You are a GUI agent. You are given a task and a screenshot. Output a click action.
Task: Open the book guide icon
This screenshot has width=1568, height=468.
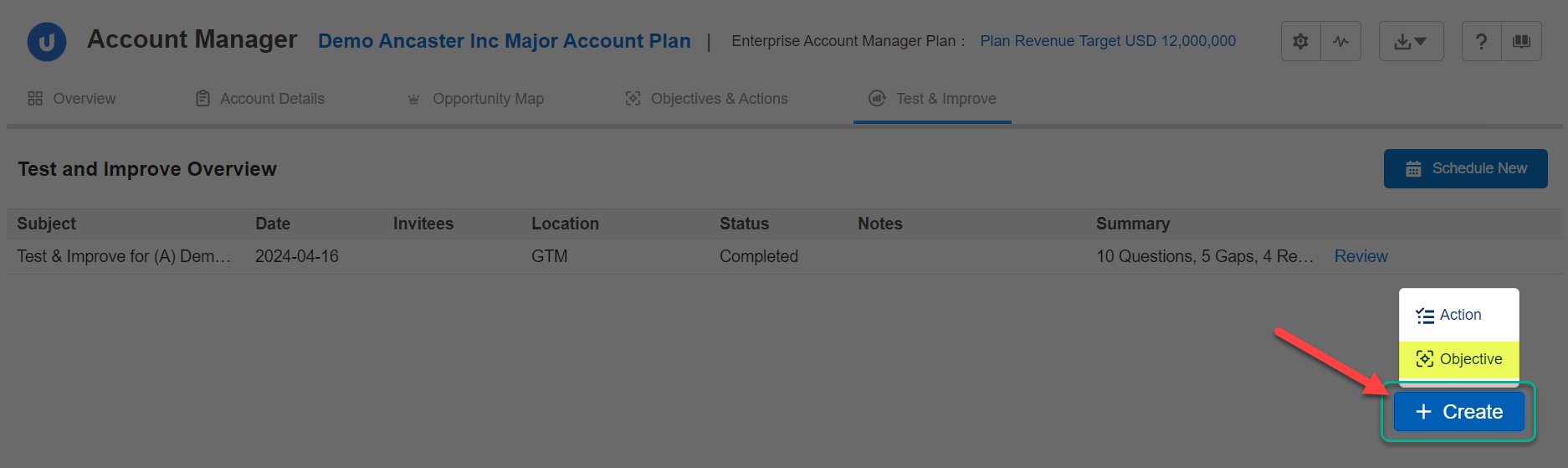[1522, 41]
